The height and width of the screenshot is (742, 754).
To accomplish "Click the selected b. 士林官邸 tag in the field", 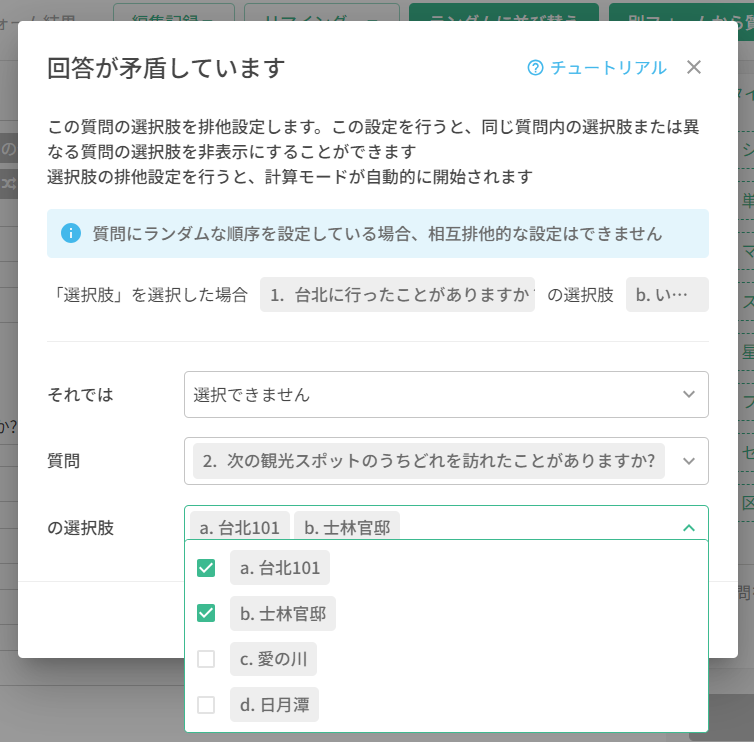I will [x=347, y=526].
